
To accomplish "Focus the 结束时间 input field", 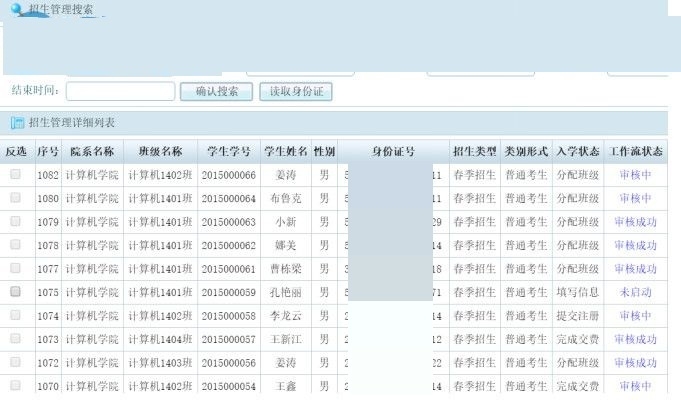I will [120, 91].
